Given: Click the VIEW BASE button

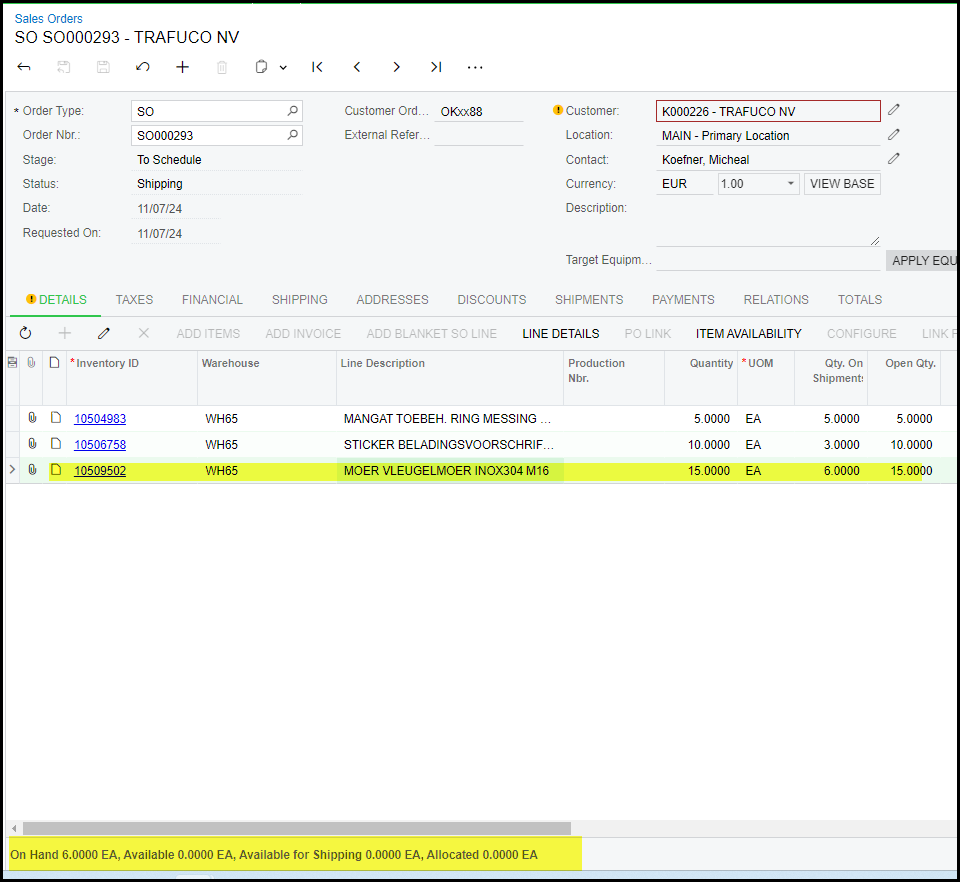Looking at the screenshot, I should tap(841, 184).
